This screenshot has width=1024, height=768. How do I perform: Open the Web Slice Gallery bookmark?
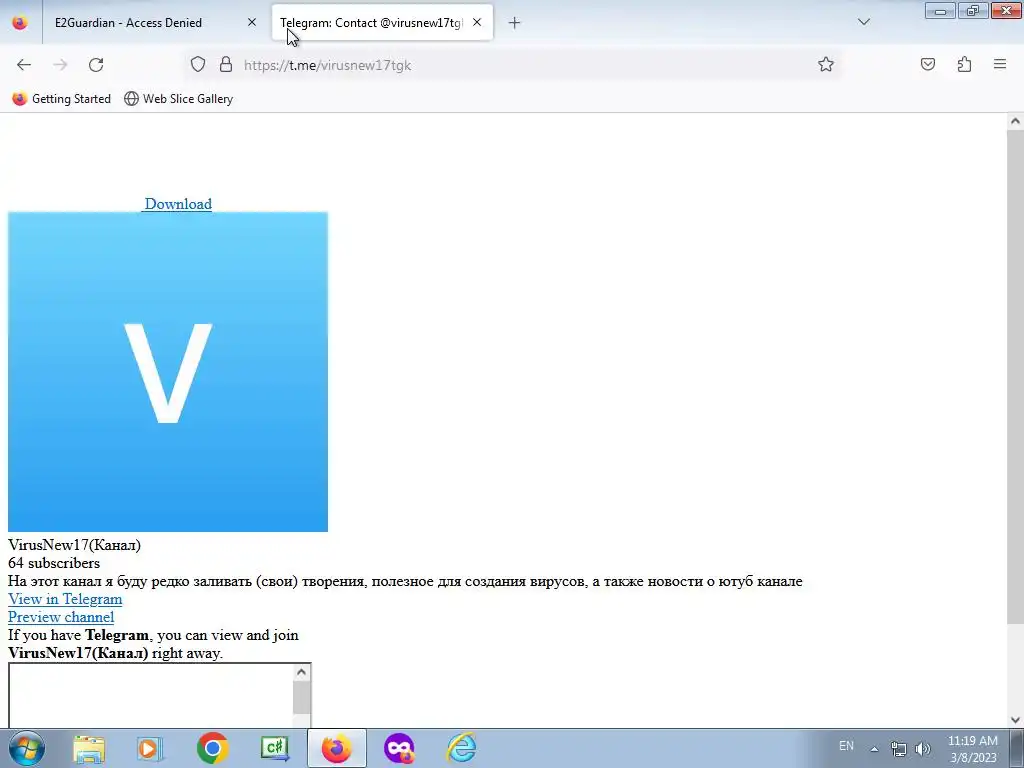[x=179, y=99]
